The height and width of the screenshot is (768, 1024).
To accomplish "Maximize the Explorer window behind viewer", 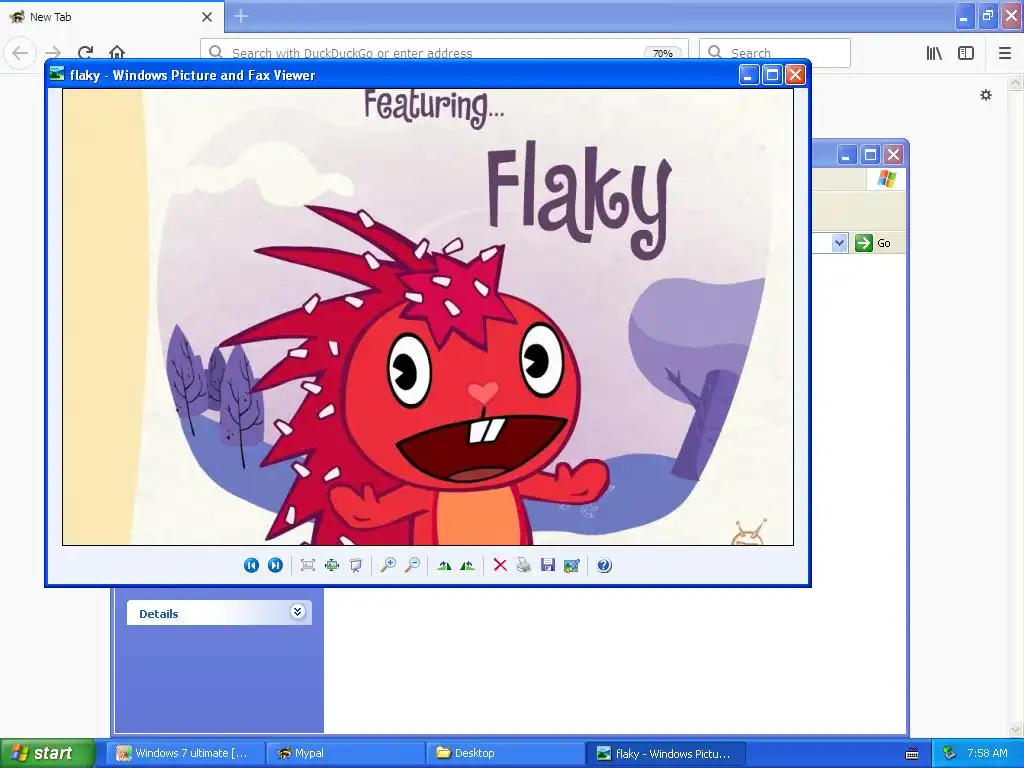I will coord(870,155).
